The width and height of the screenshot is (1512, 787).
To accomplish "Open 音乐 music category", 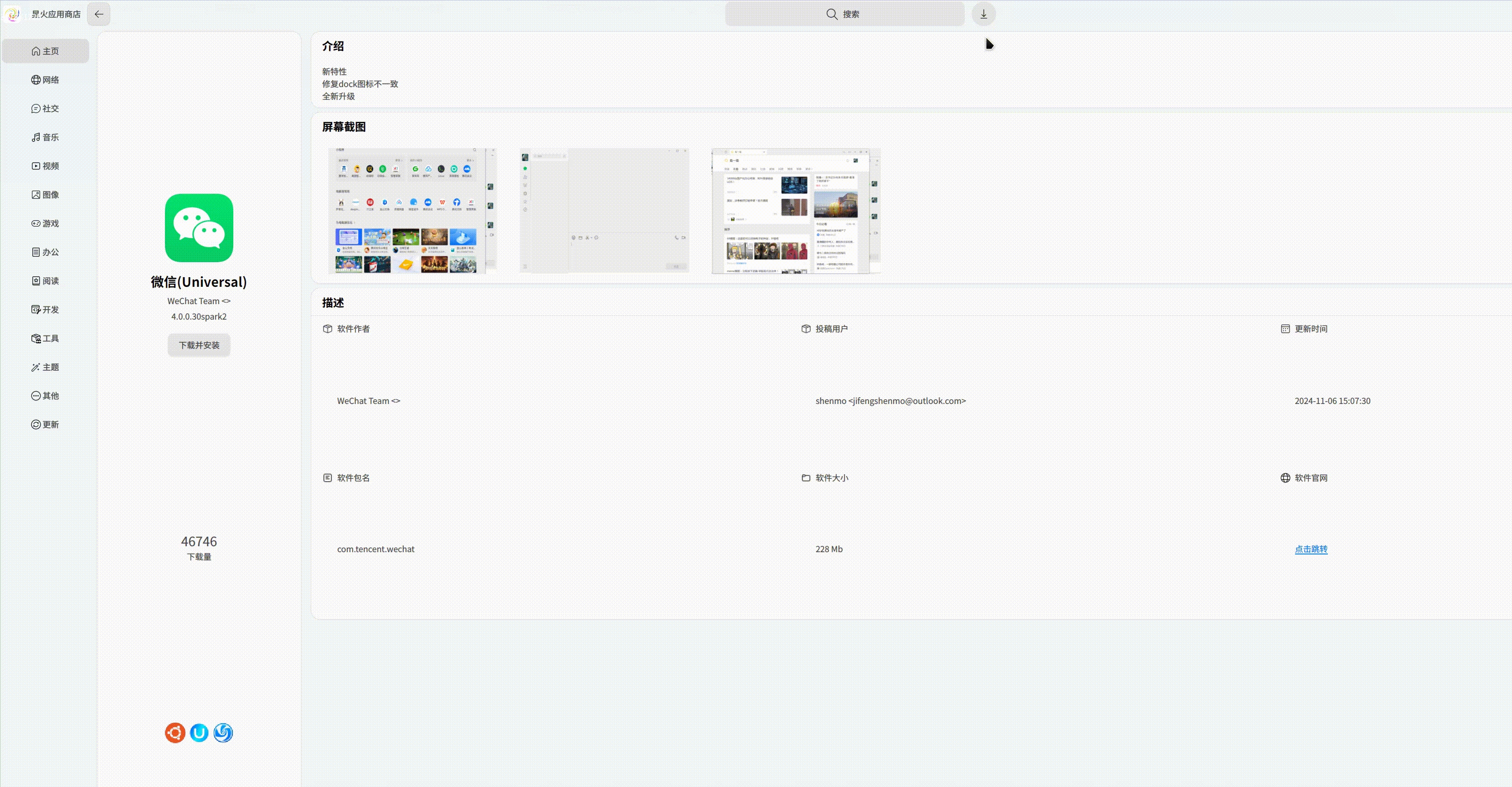I will (45, 137).
